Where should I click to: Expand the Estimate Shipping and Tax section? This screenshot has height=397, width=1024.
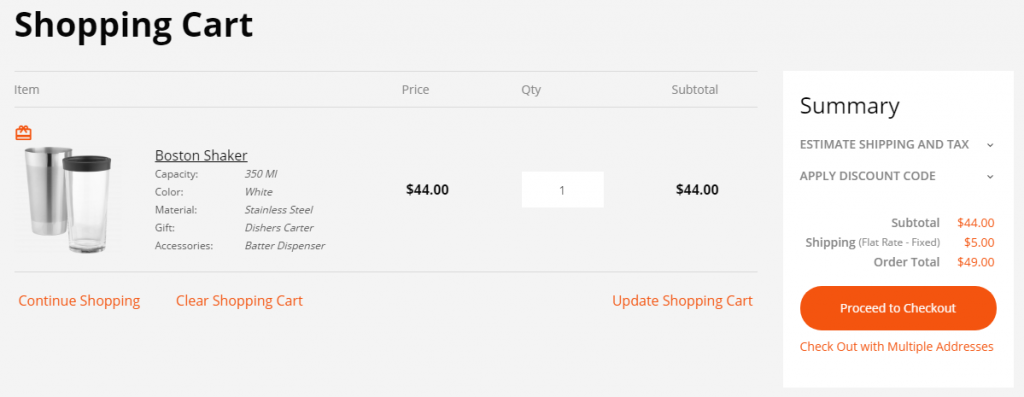pyautogui.click(x=897, y=144)
